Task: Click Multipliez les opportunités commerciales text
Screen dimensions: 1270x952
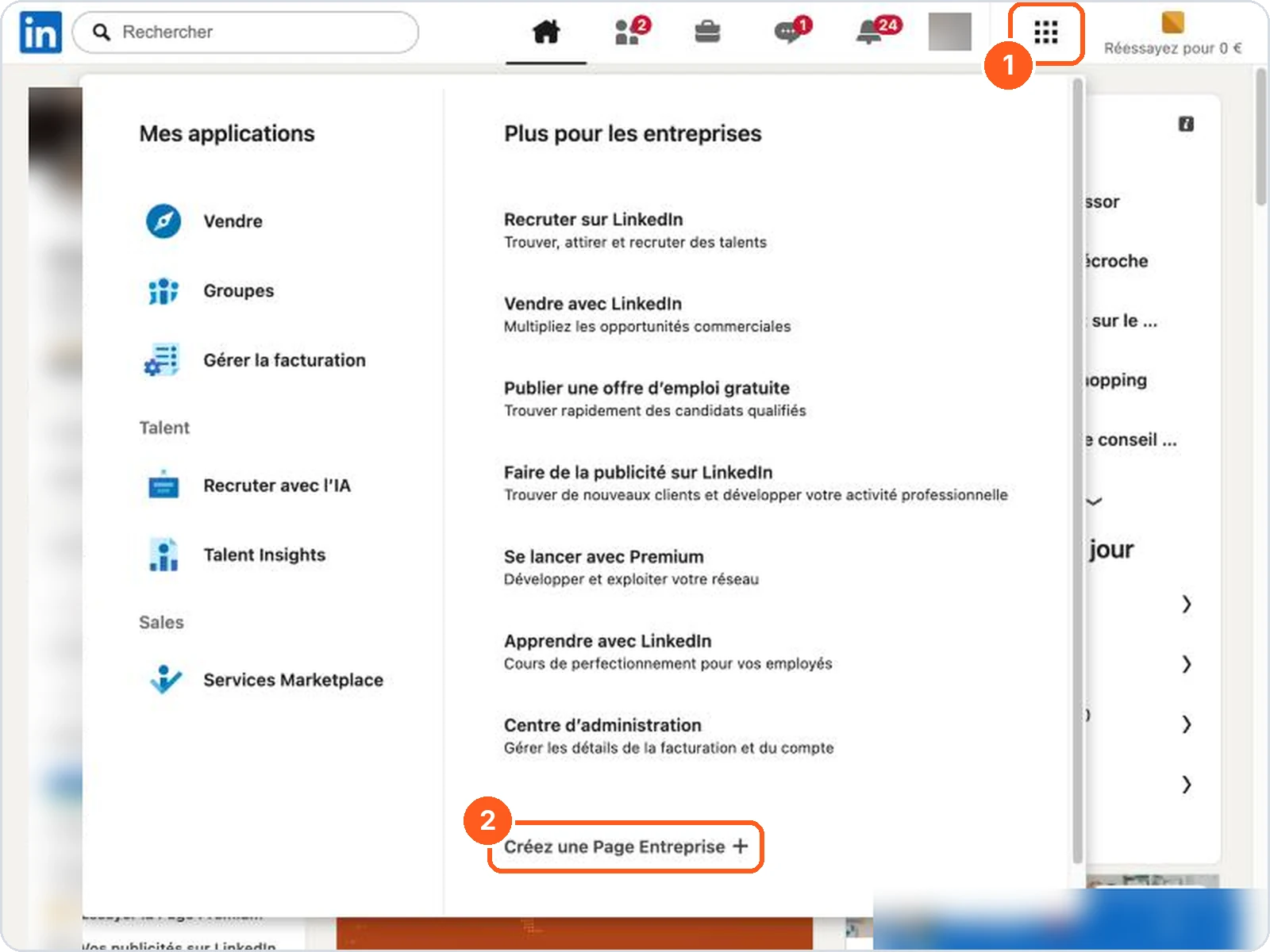Action: (x=647, y=326)
